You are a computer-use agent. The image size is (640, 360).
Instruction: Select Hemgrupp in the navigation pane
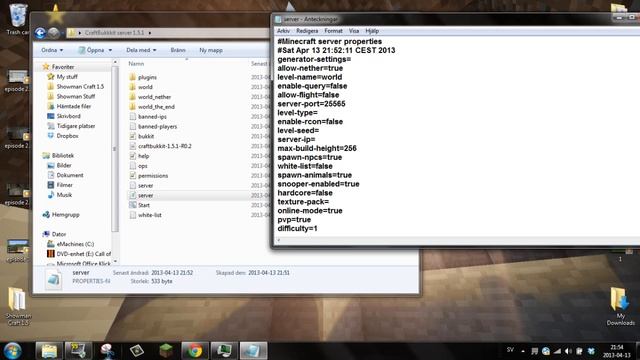[65, 214]
